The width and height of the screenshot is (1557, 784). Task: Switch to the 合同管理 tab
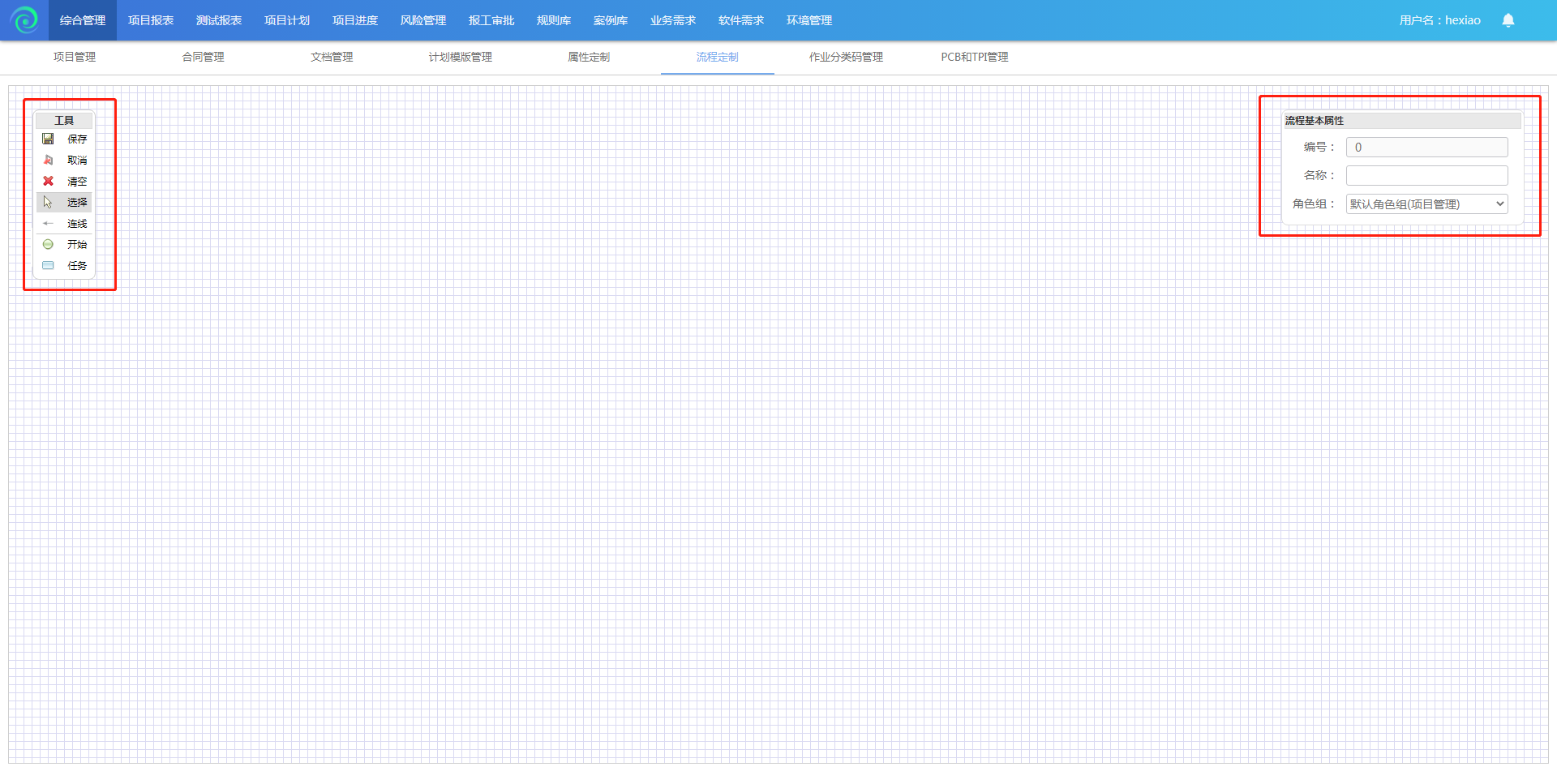(x=204, y=58)
